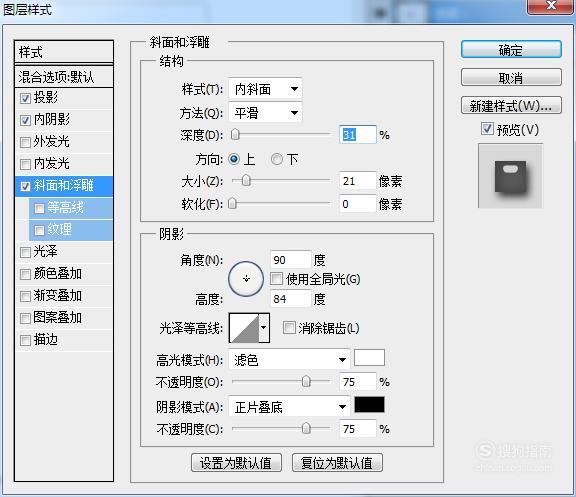Click the style preview thumbnail

(510, 176)
